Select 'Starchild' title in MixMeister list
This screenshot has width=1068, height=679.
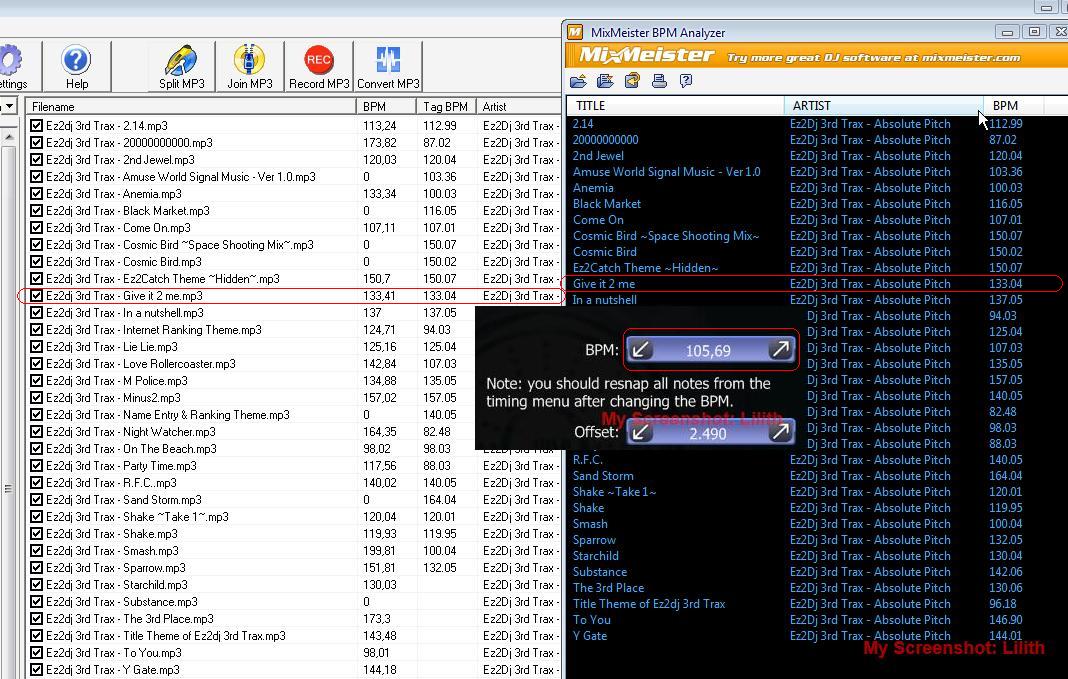coord(596,556)
